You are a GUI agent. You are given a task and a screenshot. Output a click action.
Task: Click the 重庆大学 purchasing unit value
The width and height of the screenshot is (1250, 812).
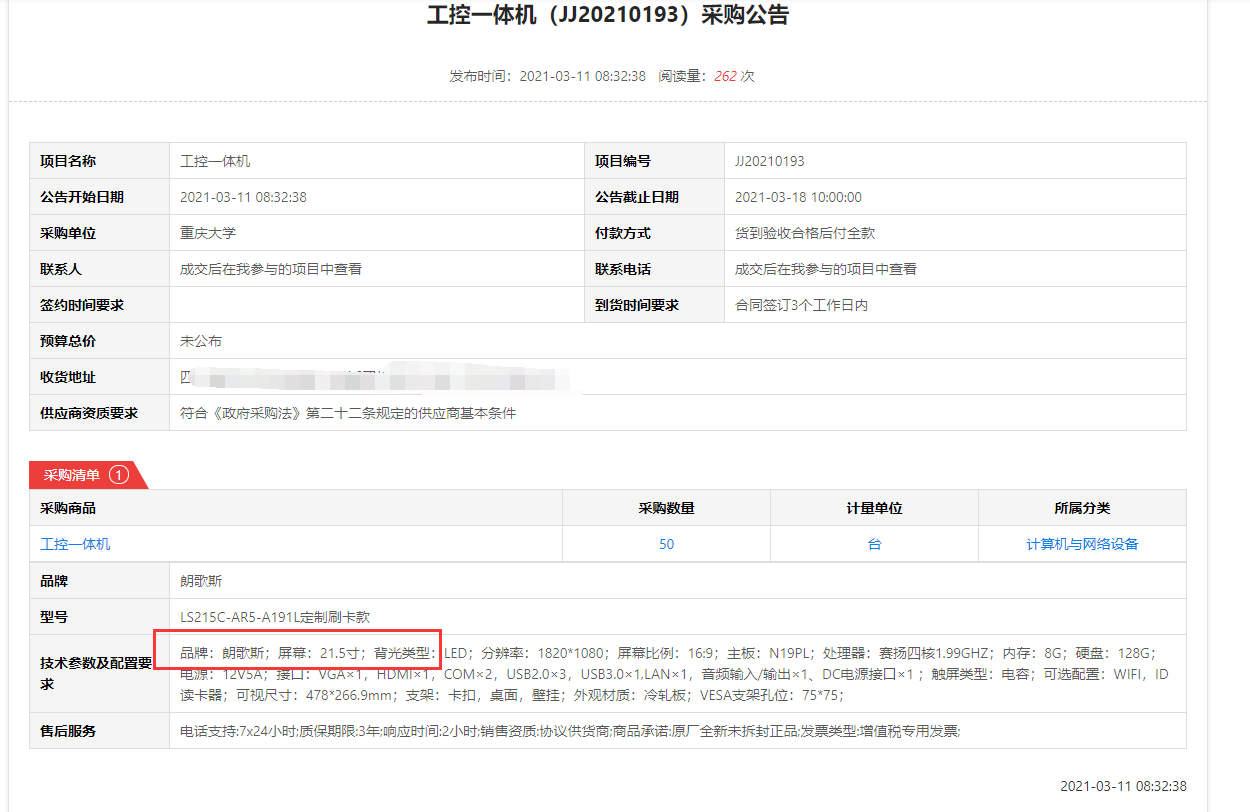[208, 233]
